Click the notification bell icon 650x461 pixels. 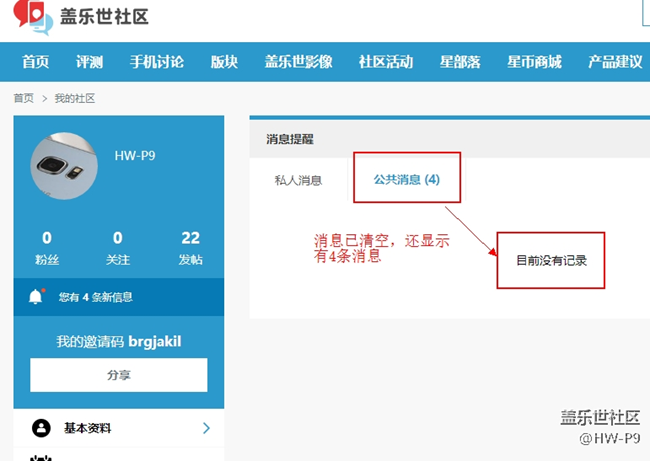click(x=36, y=296)
